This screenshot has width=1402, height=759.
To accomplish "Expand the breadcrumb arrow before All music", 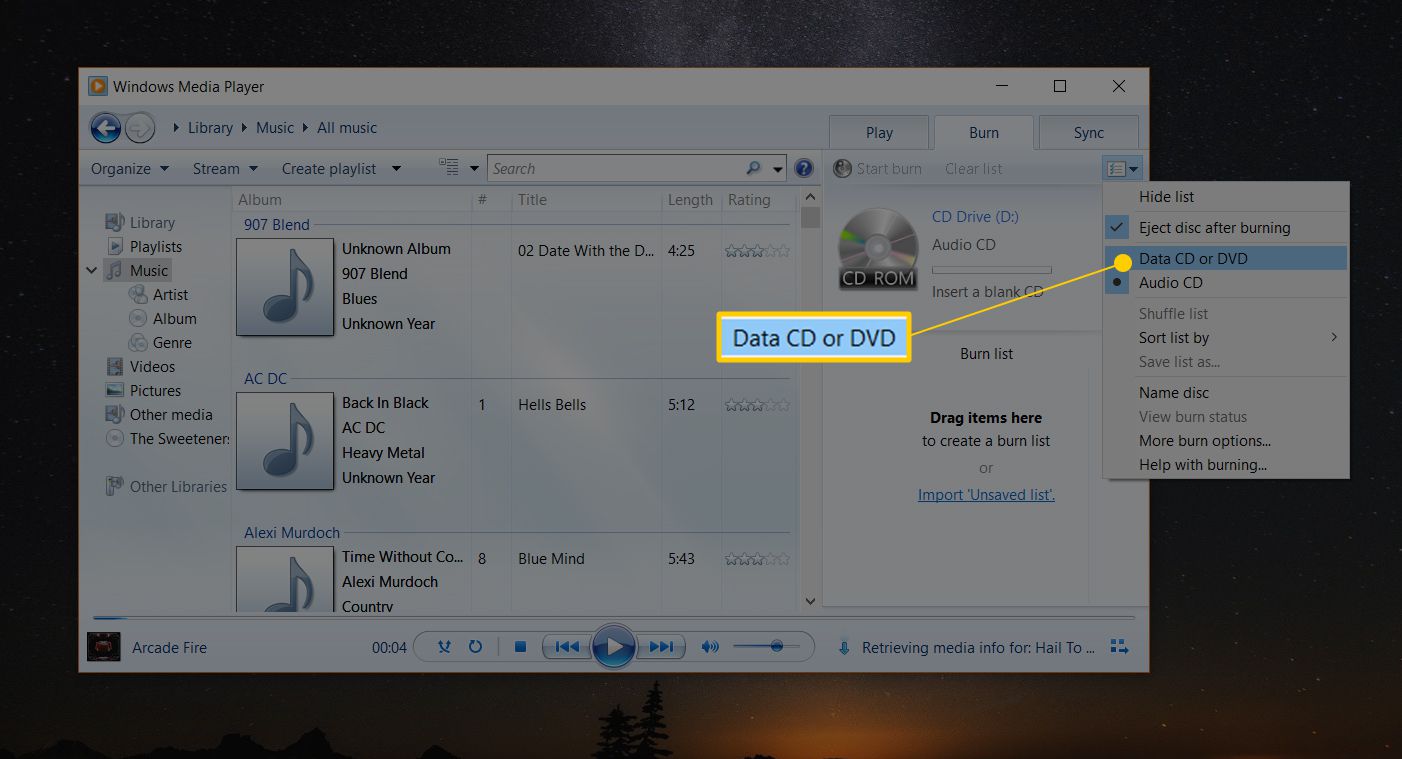I will (x=305, y=128).
